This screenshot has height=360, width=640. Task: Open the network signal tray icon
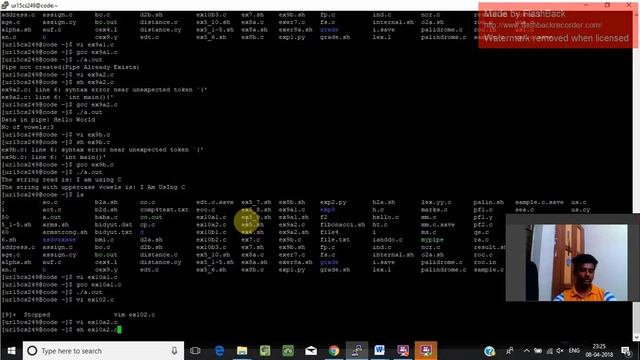coord(549,351)
